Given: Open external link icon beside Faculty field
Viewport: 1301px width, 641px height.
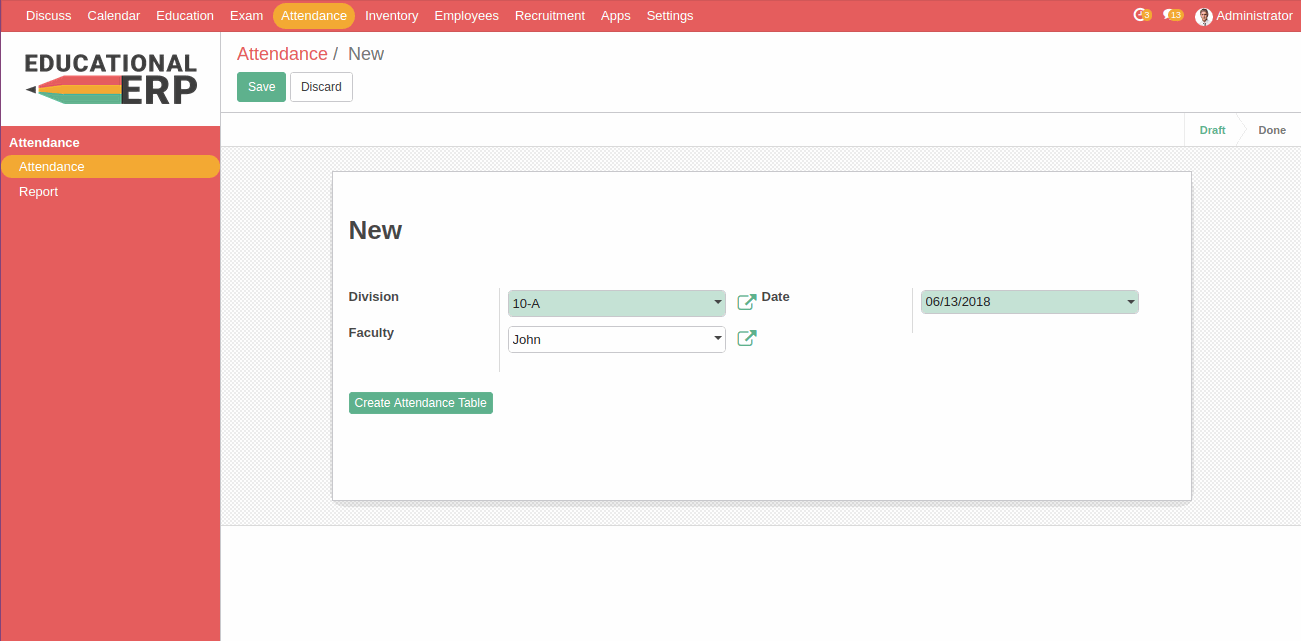Looking at the screenshot, I should coord(746,339).
